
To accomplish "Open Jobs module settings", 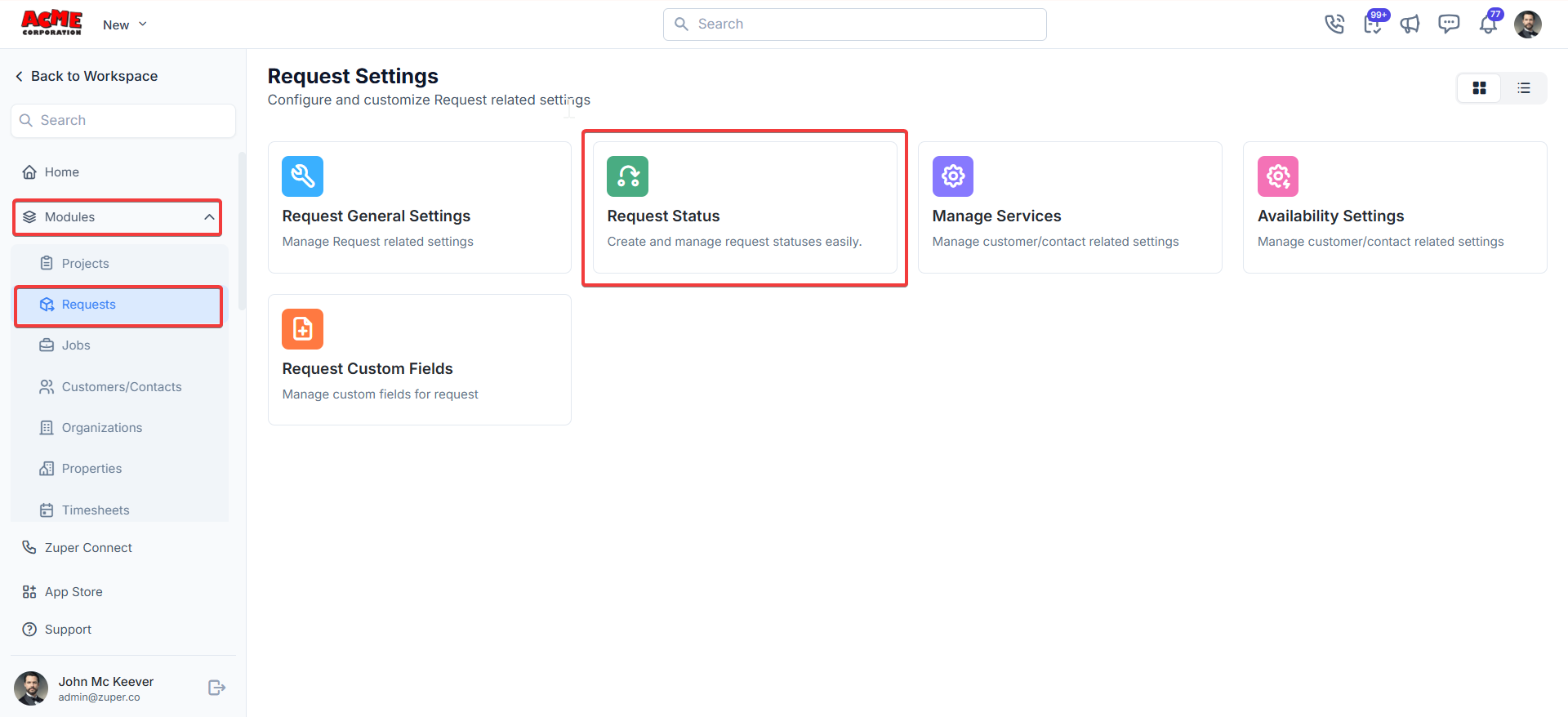I will pos(119,345).
